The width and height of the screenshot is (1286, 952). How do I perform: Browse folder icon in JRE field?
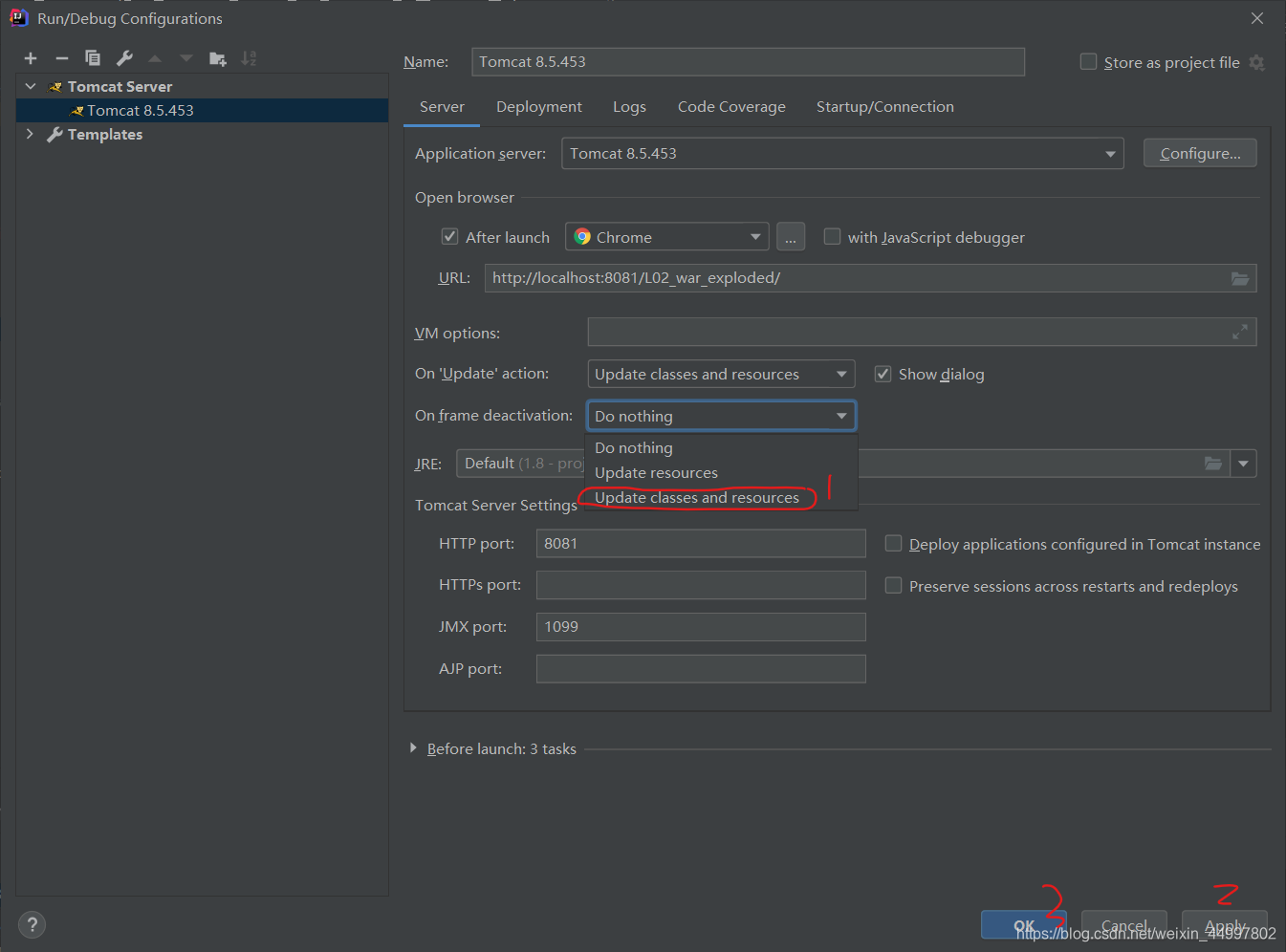(1213, 464)
